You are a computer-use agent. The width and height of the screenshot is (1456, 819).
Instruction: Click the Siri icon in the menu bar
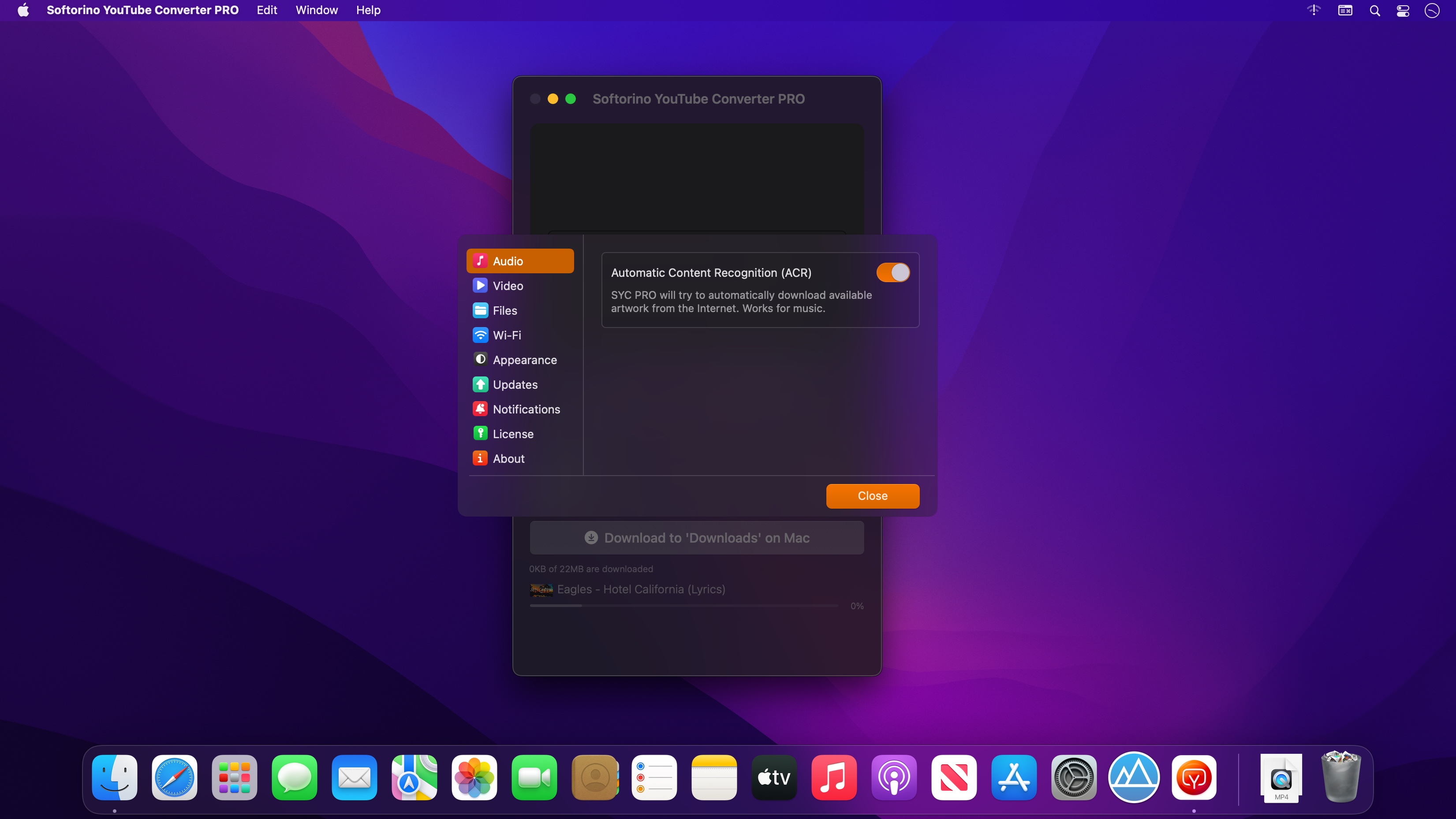point(1432,10)
